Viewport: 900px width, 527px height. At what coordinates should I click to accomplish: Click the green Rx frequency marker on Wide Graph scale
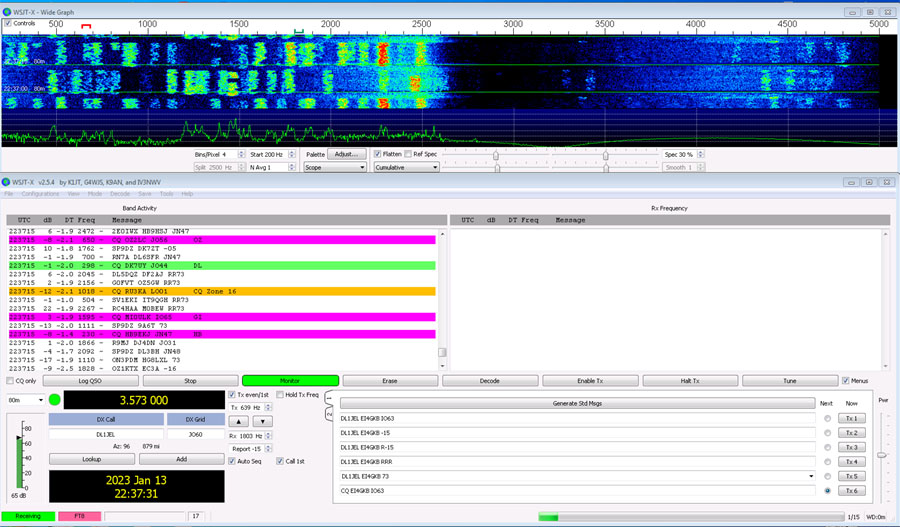click(298, 31)
